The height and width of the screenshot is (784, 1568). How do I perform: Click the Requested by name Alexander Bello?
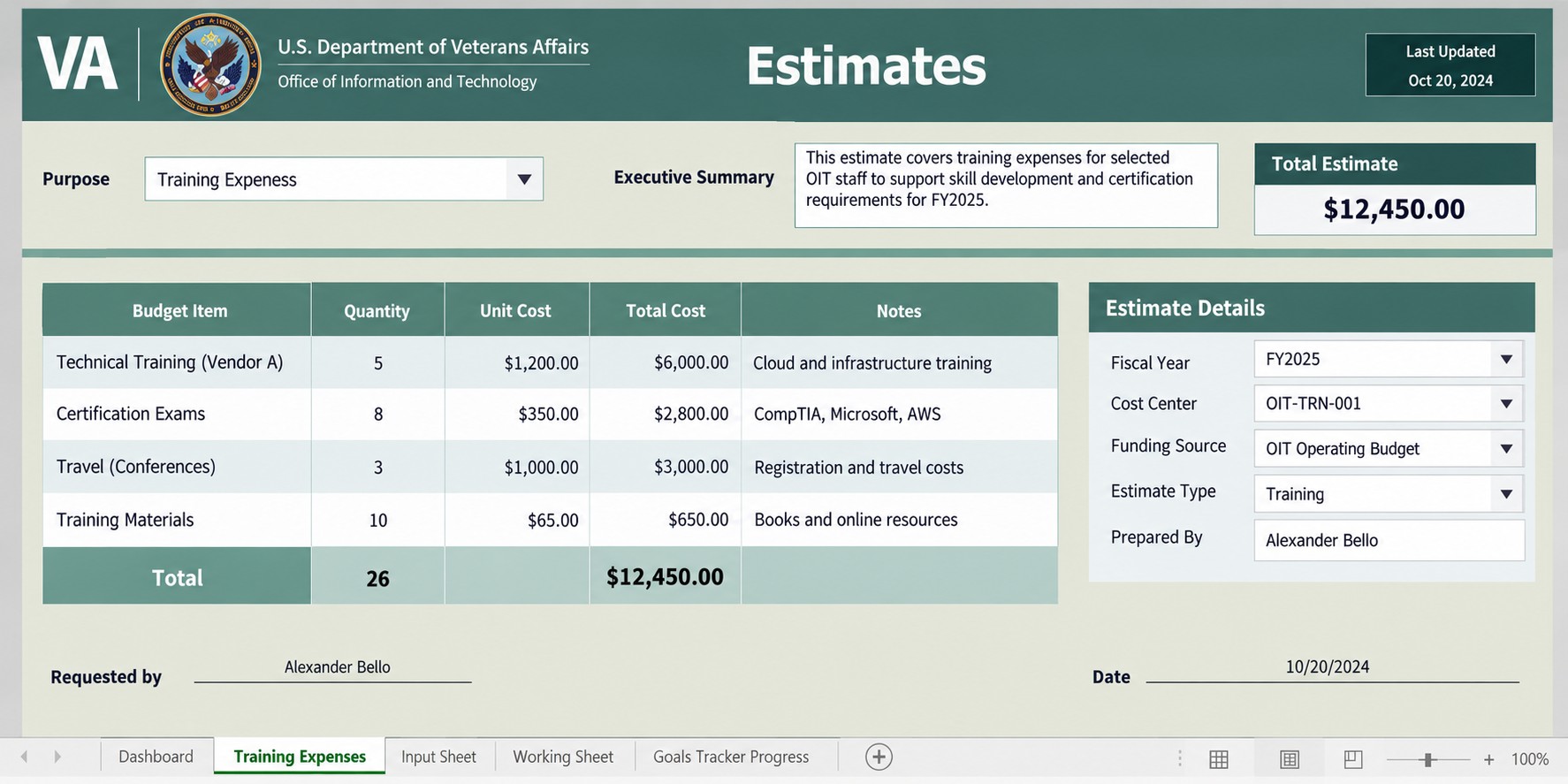coord(337,667)
